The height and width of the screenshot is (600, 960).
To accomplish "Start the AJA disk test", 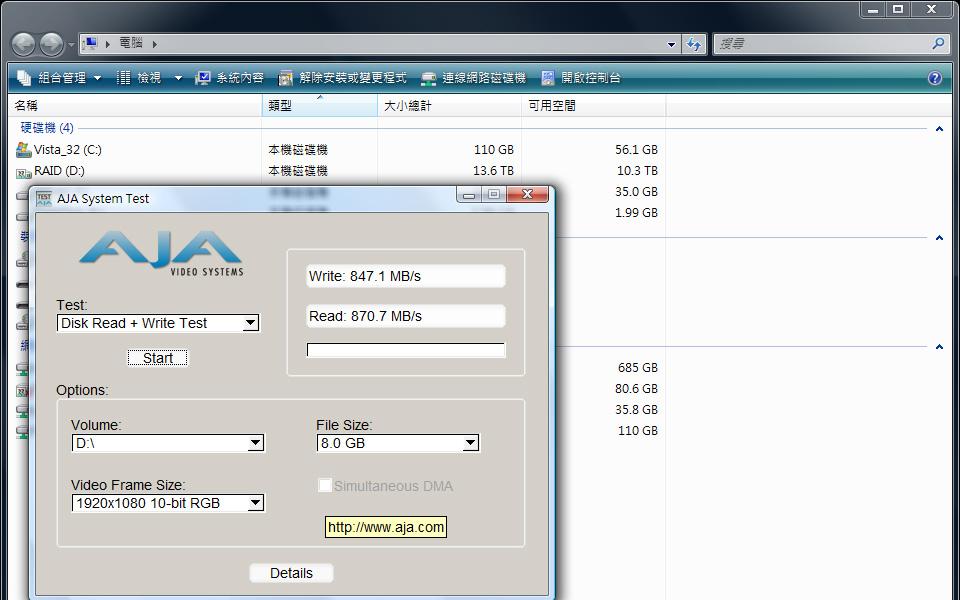I will pos(158,358).
